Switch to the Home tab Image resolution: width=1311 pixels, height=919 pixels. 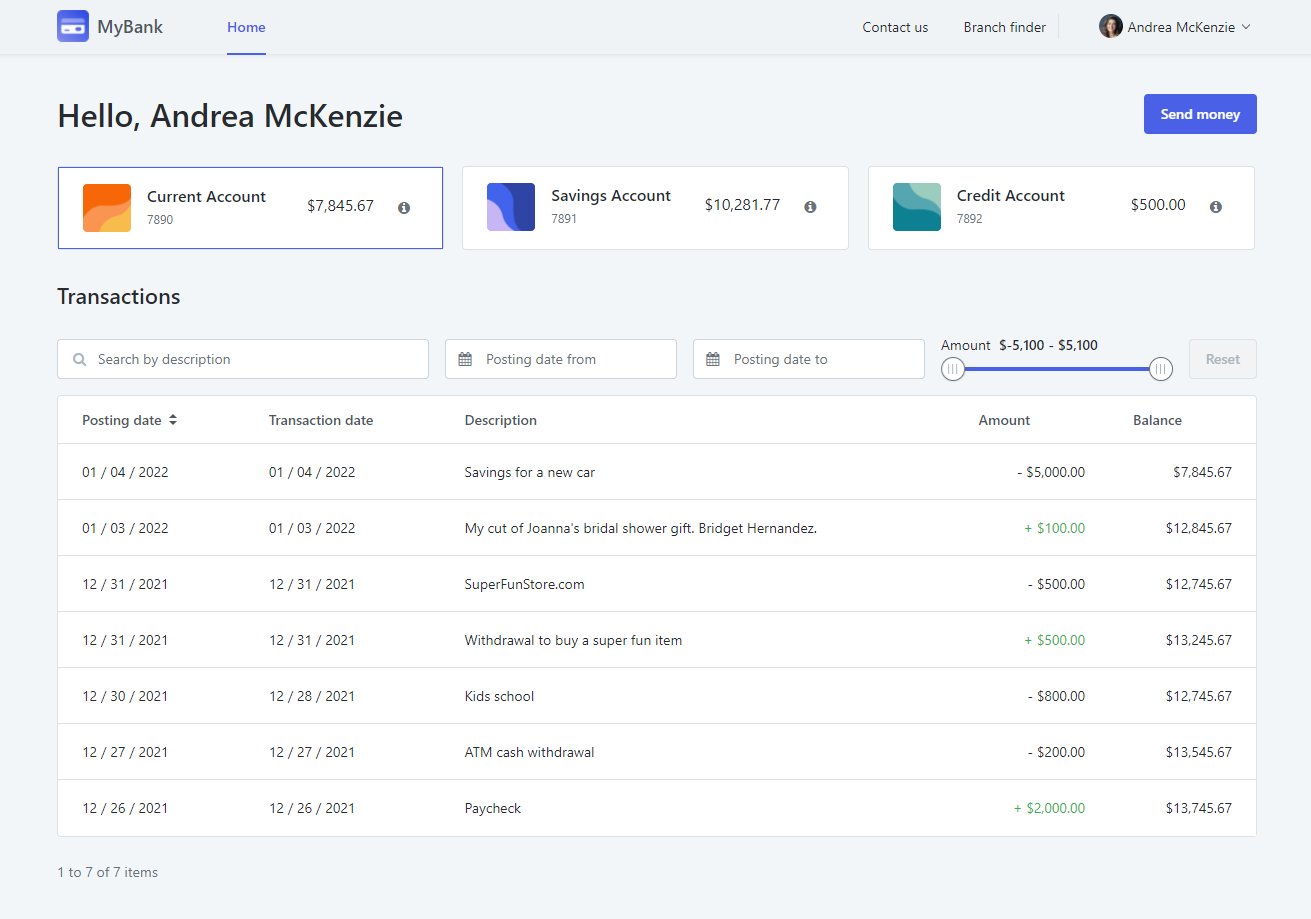pos(246,27)
